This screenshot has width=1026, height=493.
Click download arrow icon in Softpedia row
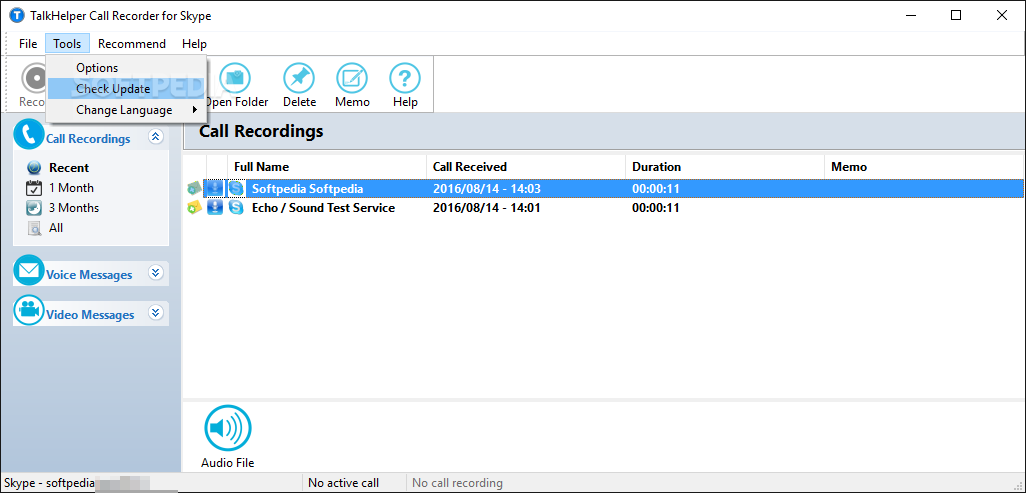click(215, 189)
